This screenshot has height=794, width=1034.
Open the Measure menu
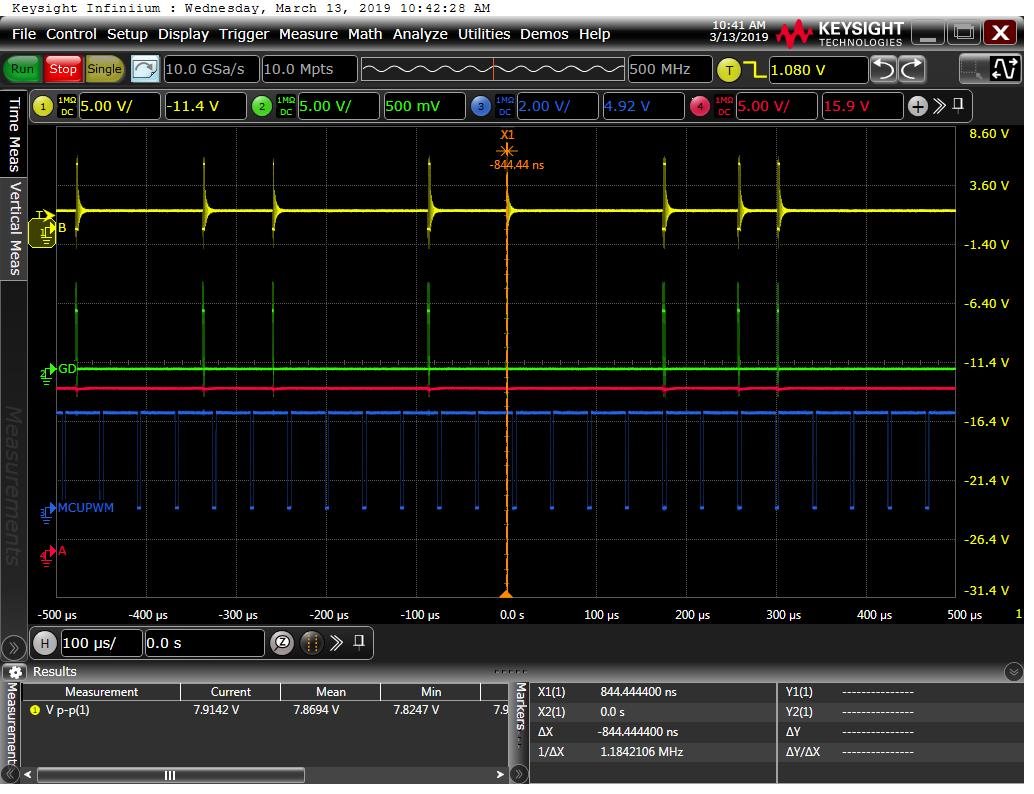coord(308,34)
